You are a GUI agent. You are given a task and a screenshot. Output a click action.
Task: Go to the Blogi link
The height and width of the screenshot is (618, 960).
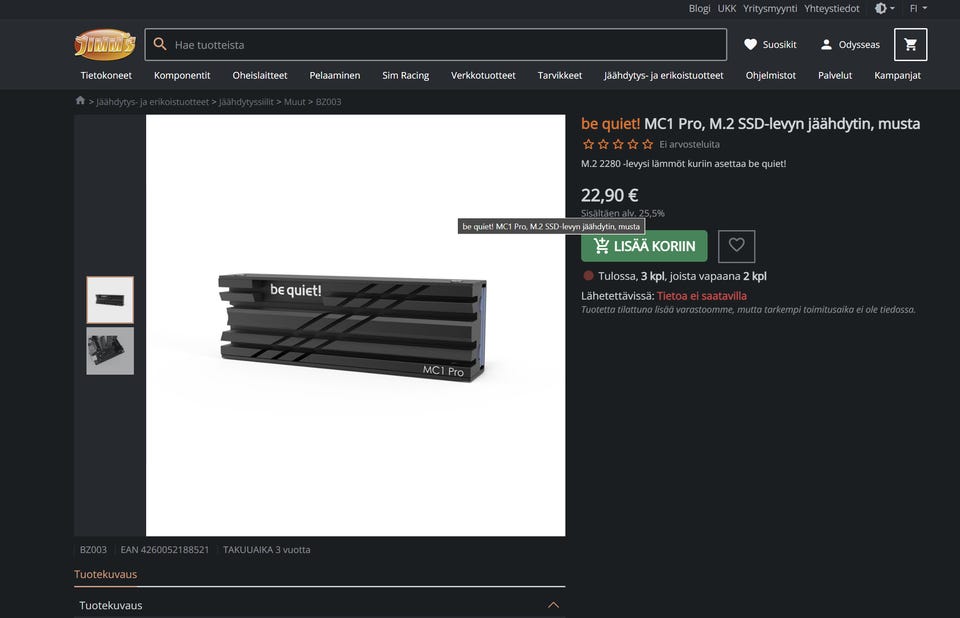699,9
